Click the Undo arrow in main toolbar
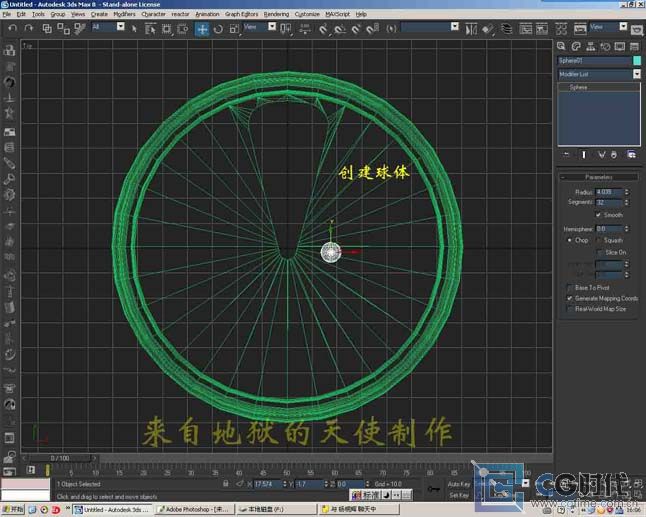This screenshot has height=517, width=646. point(13,28)
